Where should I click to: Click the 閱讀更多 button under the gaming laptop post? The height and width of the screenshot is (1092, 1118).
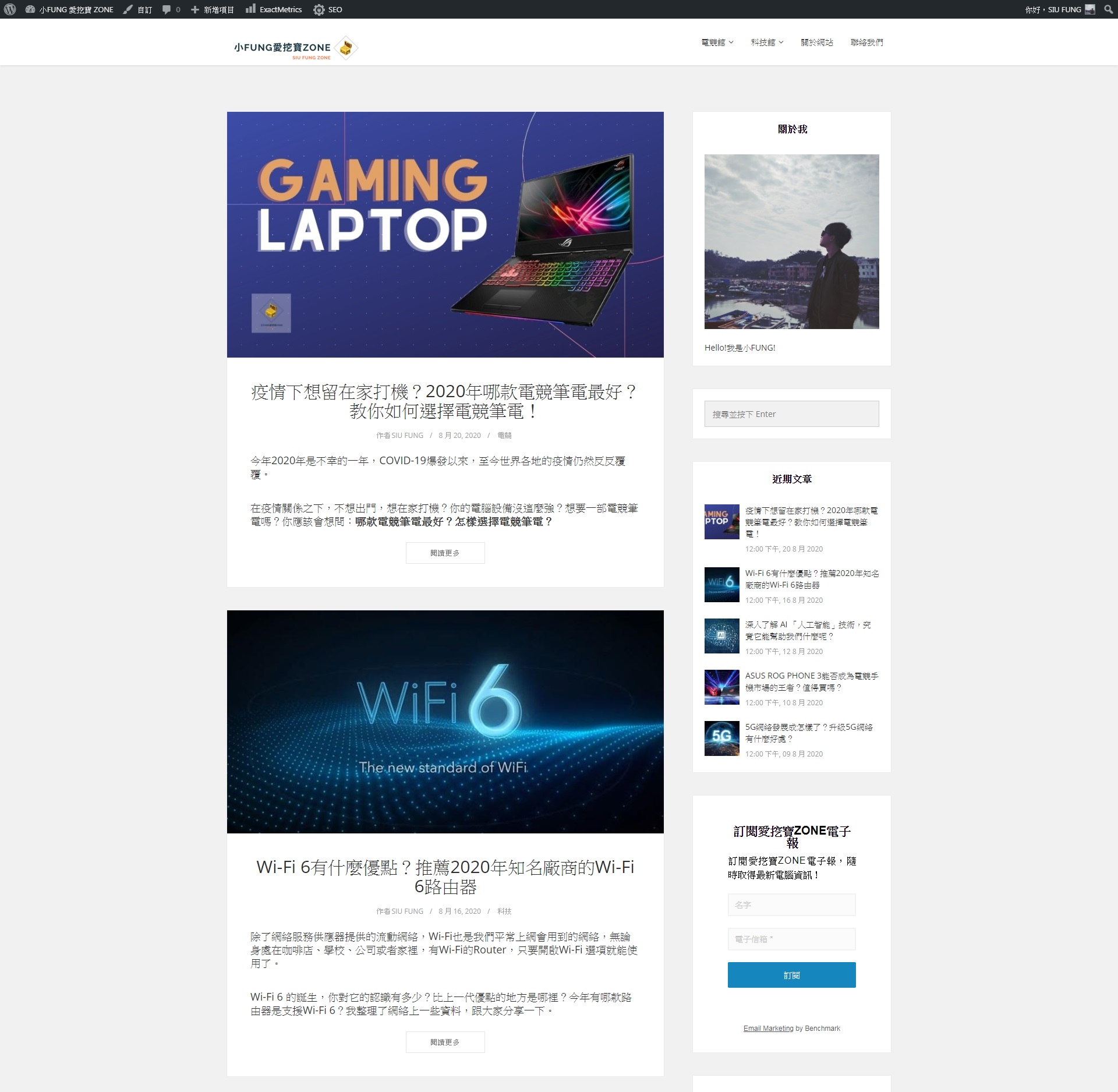445,553
